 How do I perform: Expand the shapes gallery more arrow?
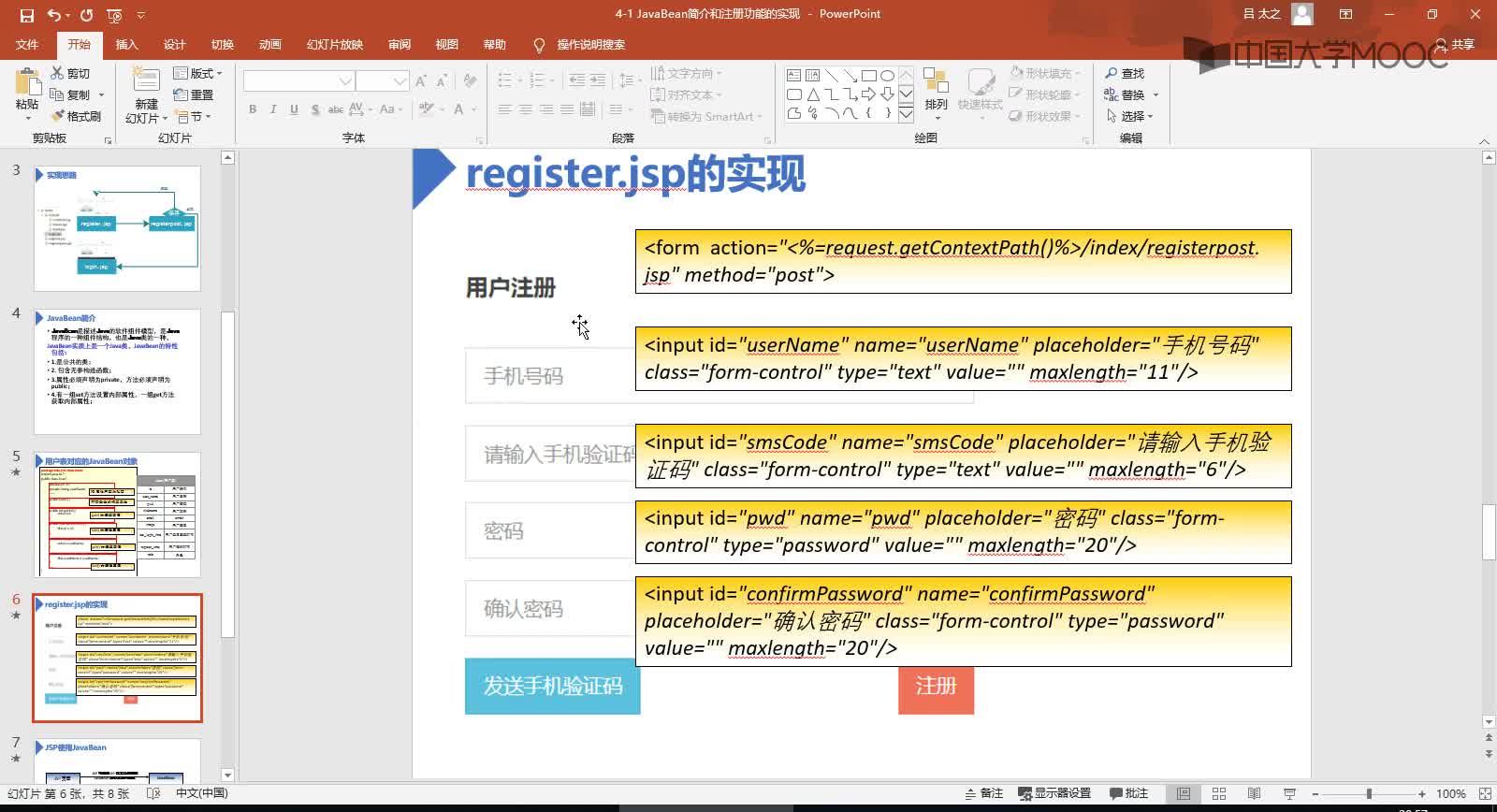point(906,114)
